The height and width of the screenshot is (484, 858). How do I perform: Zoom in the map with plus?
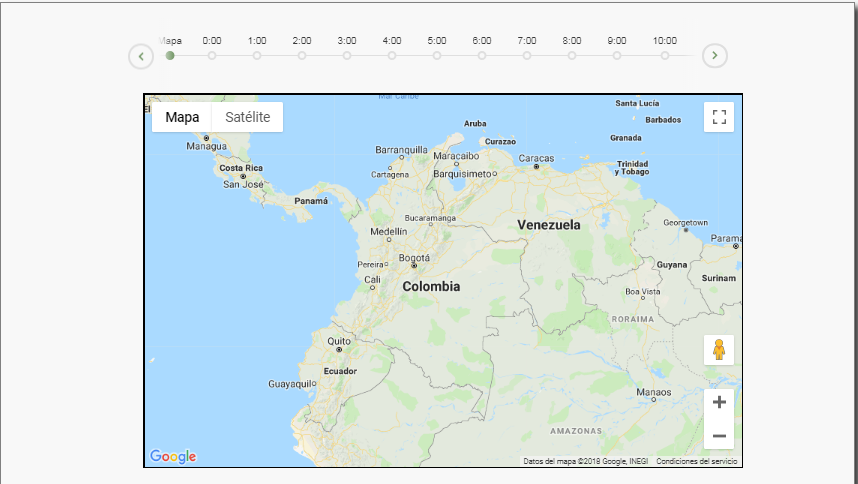point(719,402)
